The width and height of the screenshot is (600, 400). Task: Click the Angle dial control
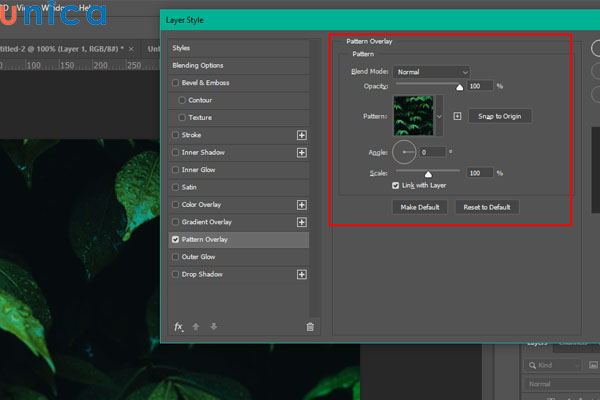404,152
